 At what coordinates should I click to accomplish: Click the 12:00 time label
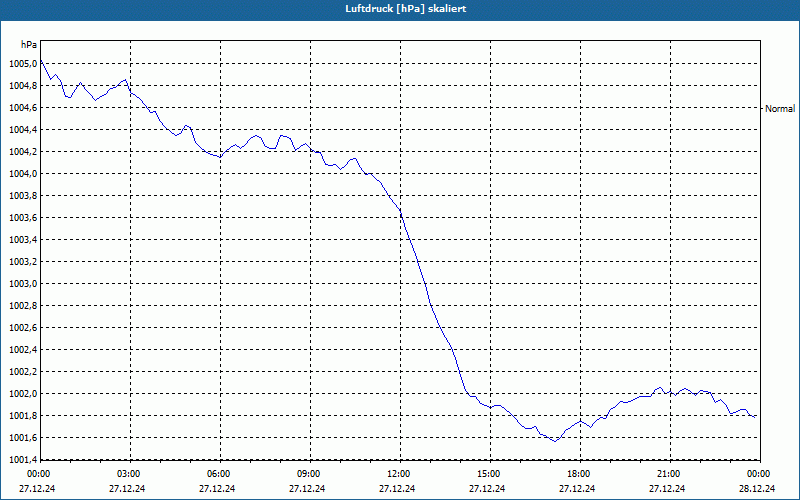[398, 474]
